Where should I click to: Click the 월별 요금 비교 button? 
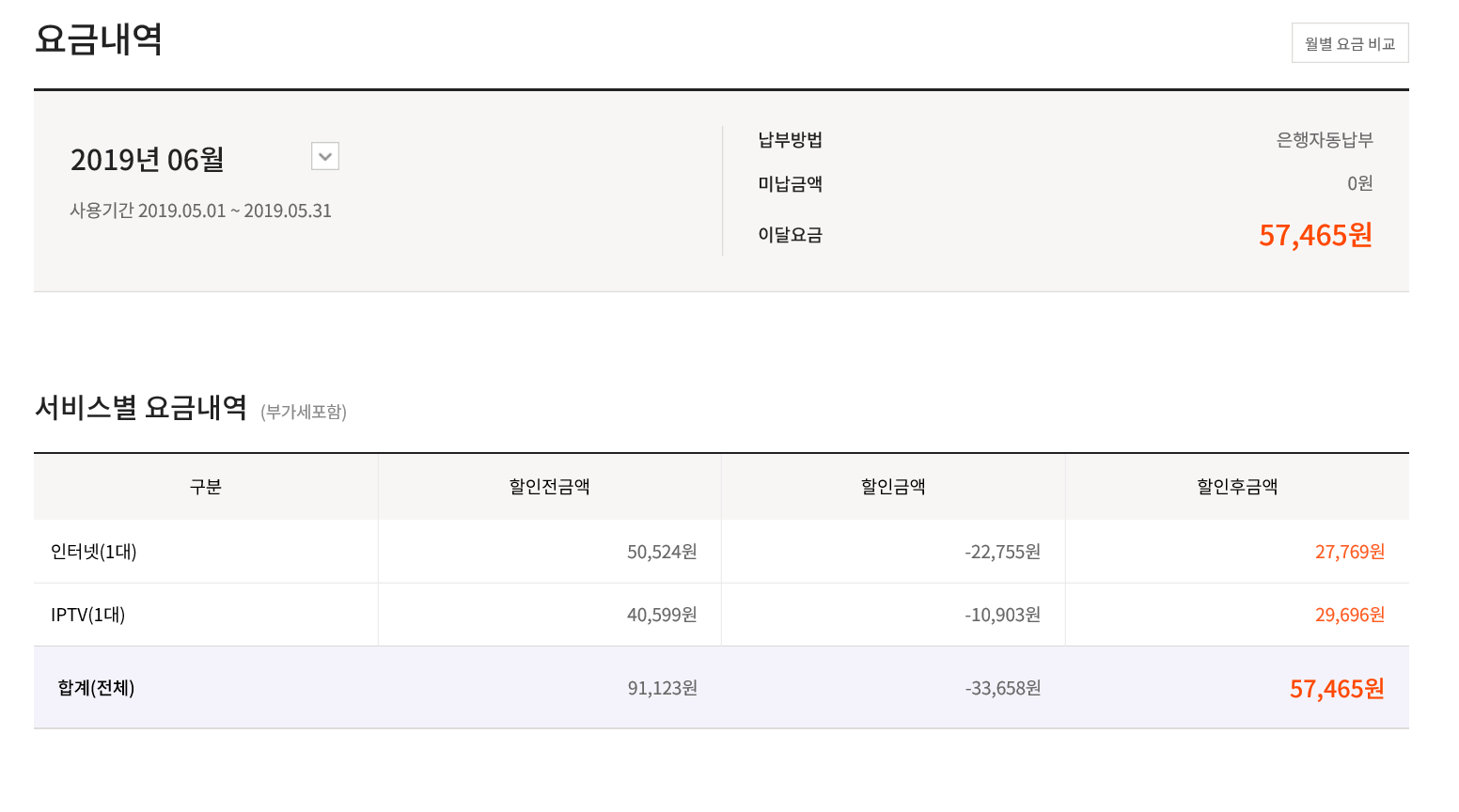1349,43
